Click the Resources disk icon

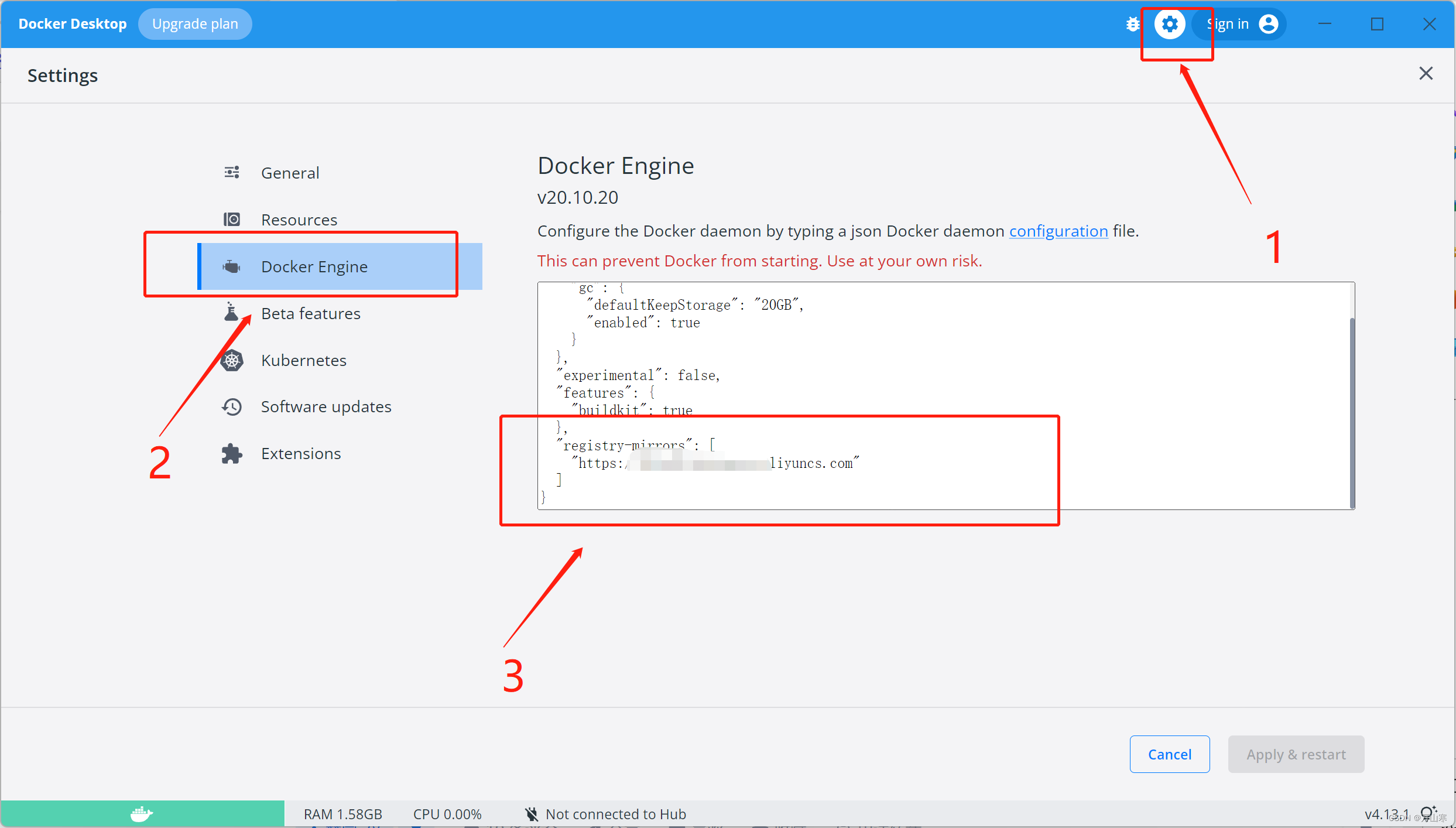(232, 219)
